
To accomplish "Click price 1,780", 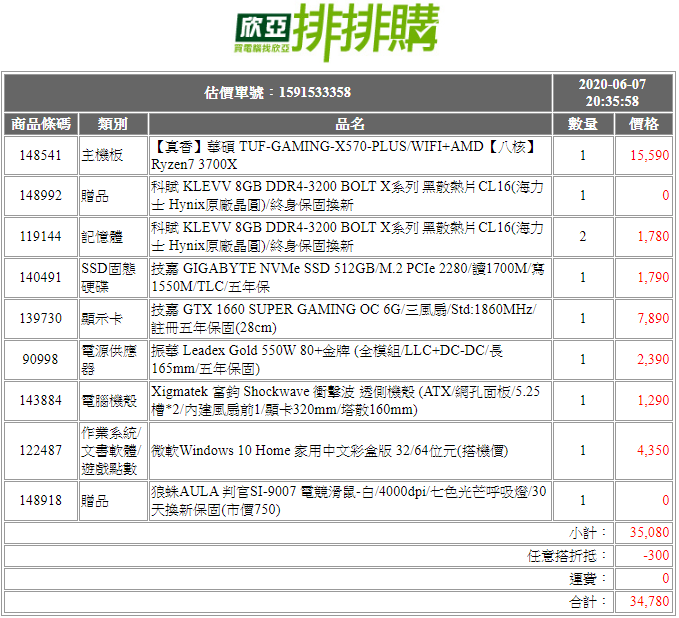I will 653,236.
